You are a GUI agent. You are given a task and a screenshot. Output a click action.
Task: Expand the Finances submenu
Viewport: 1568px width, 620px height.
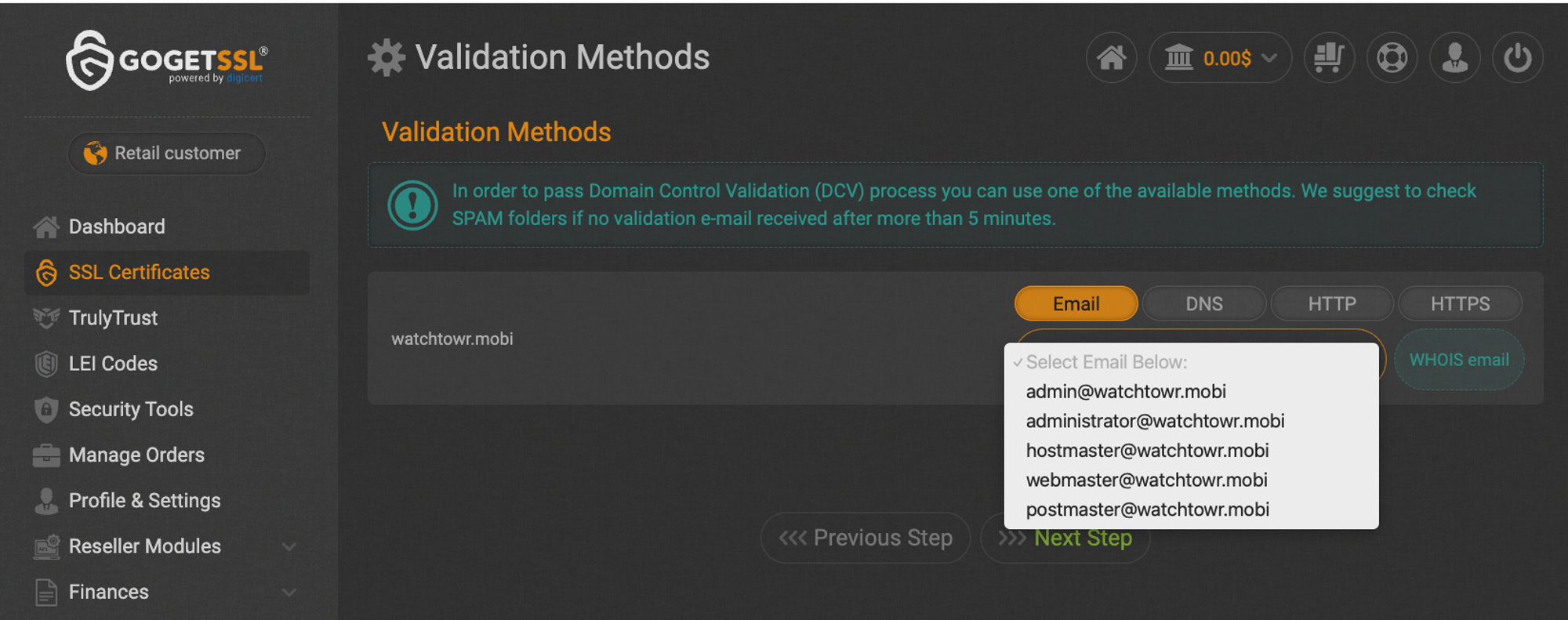289,592
